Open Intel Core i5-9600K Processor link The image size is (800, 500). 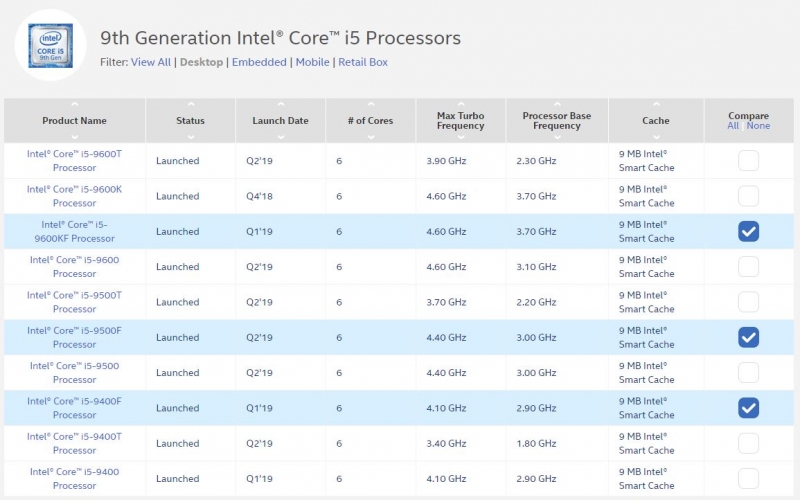tap(74, 196)
